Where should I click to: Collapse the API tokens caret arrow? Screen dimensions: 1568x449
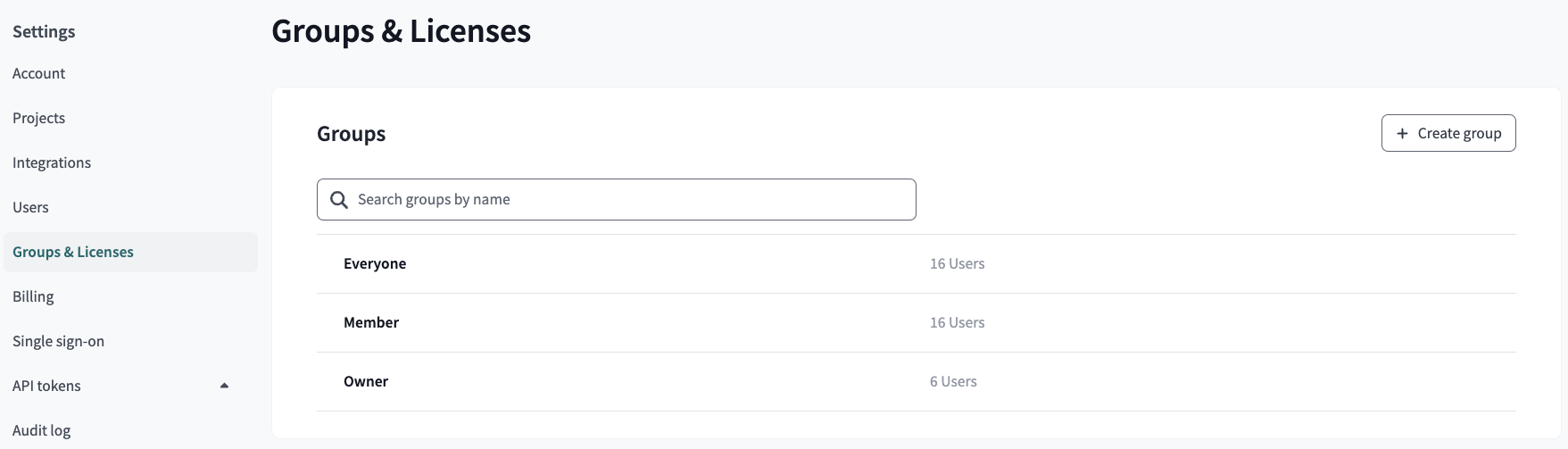[x=224, y=386]
